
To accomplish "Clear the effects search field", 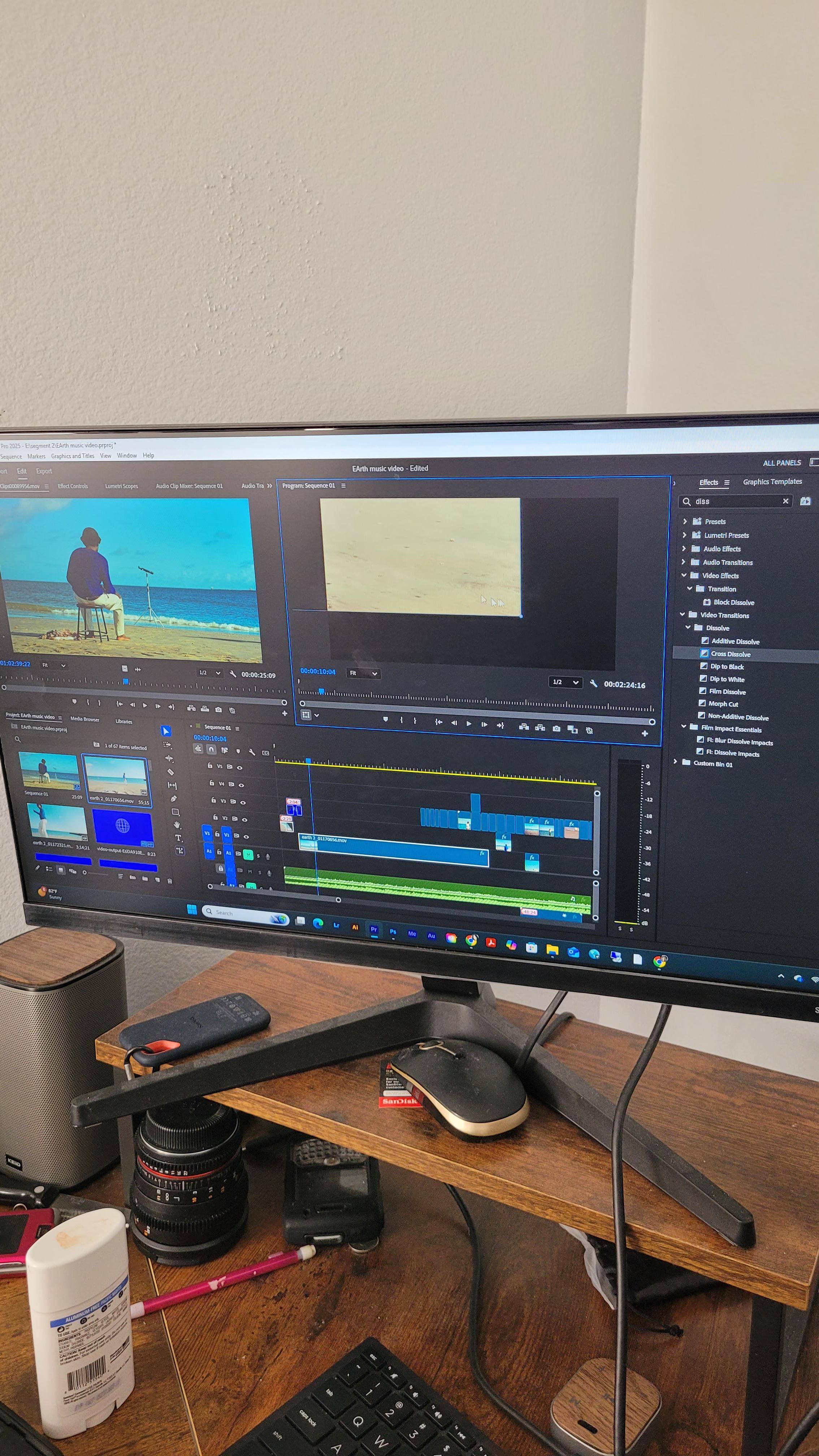I will (785, 501).
